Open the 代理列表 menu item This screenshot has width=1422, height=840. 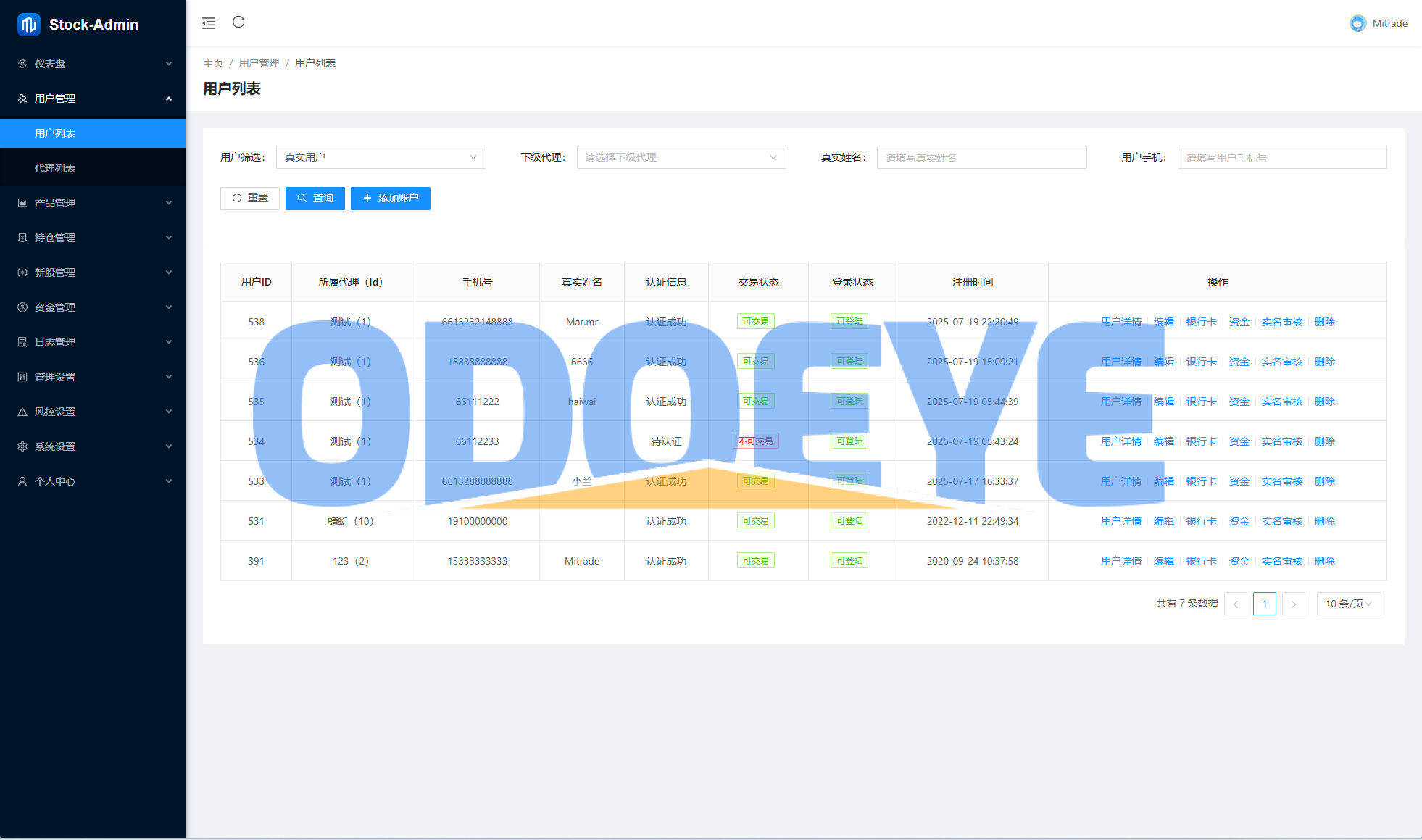coord(55,168)
